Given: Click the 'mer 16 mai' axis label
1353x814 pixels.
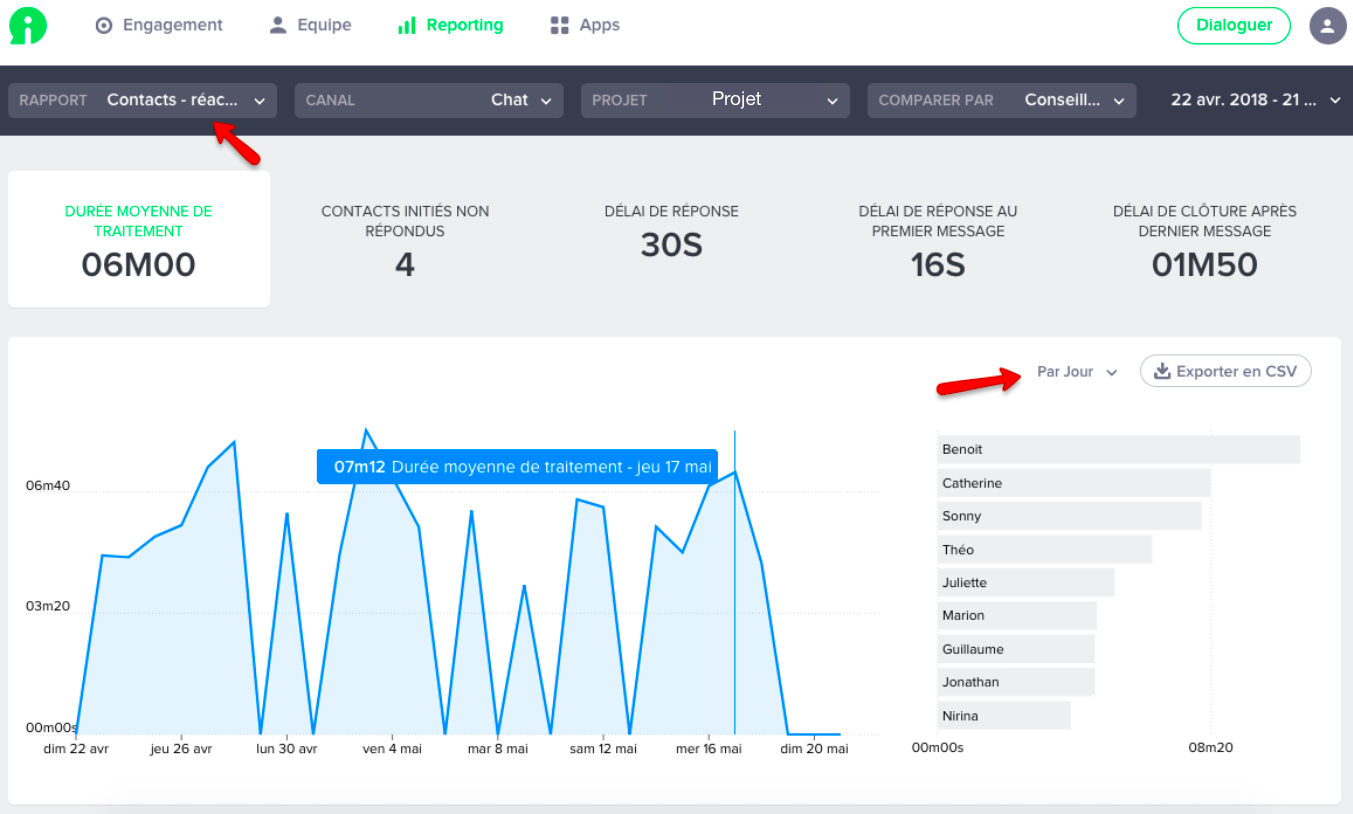Looking at the screenshot, I should [709, 748].
